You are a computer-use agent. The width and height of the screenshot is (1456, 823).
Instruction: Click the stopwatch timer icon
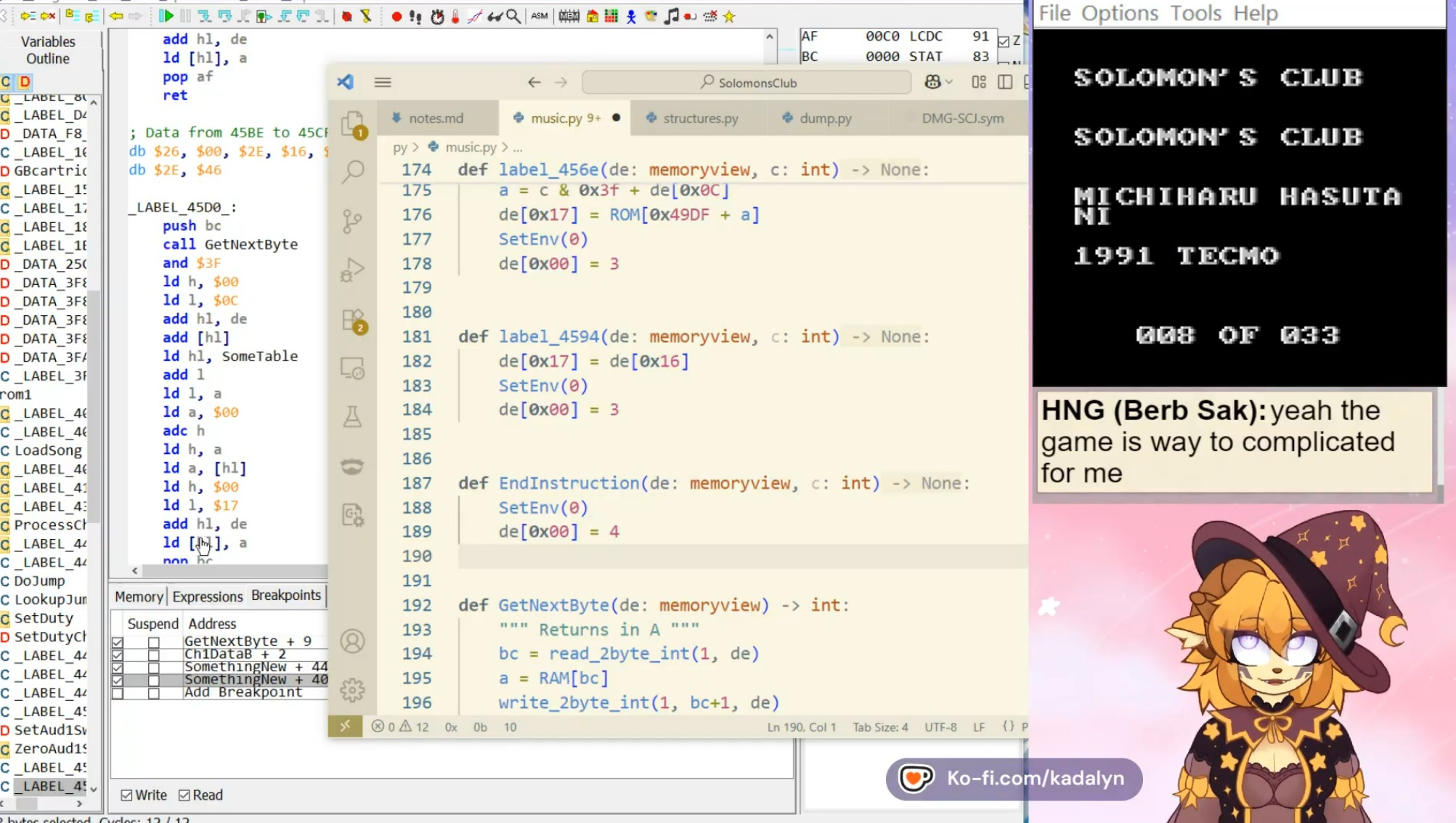437,16
